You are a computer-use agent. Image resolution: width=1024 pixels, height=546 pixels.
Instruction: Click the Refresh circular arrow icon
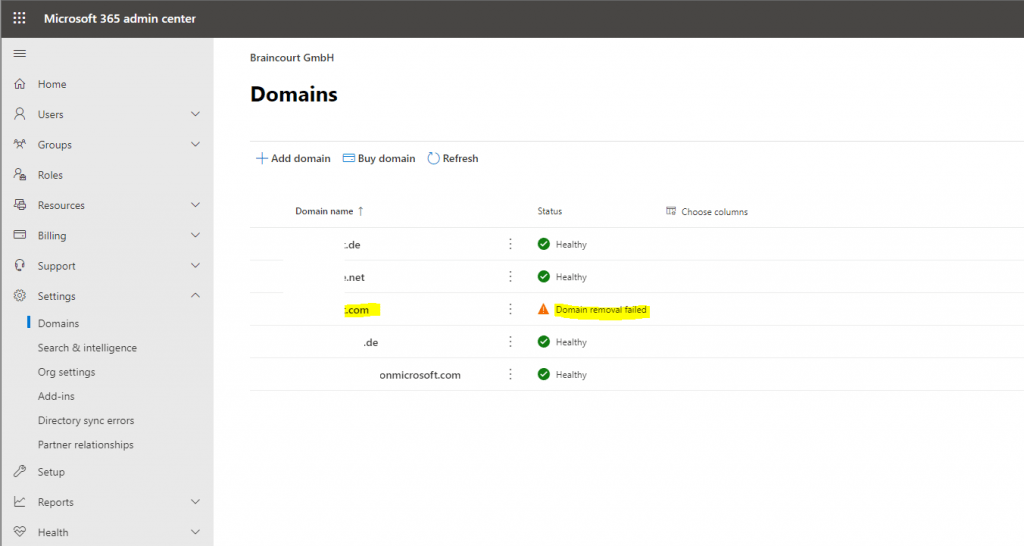pyautogui.click(x=433, y=158)
